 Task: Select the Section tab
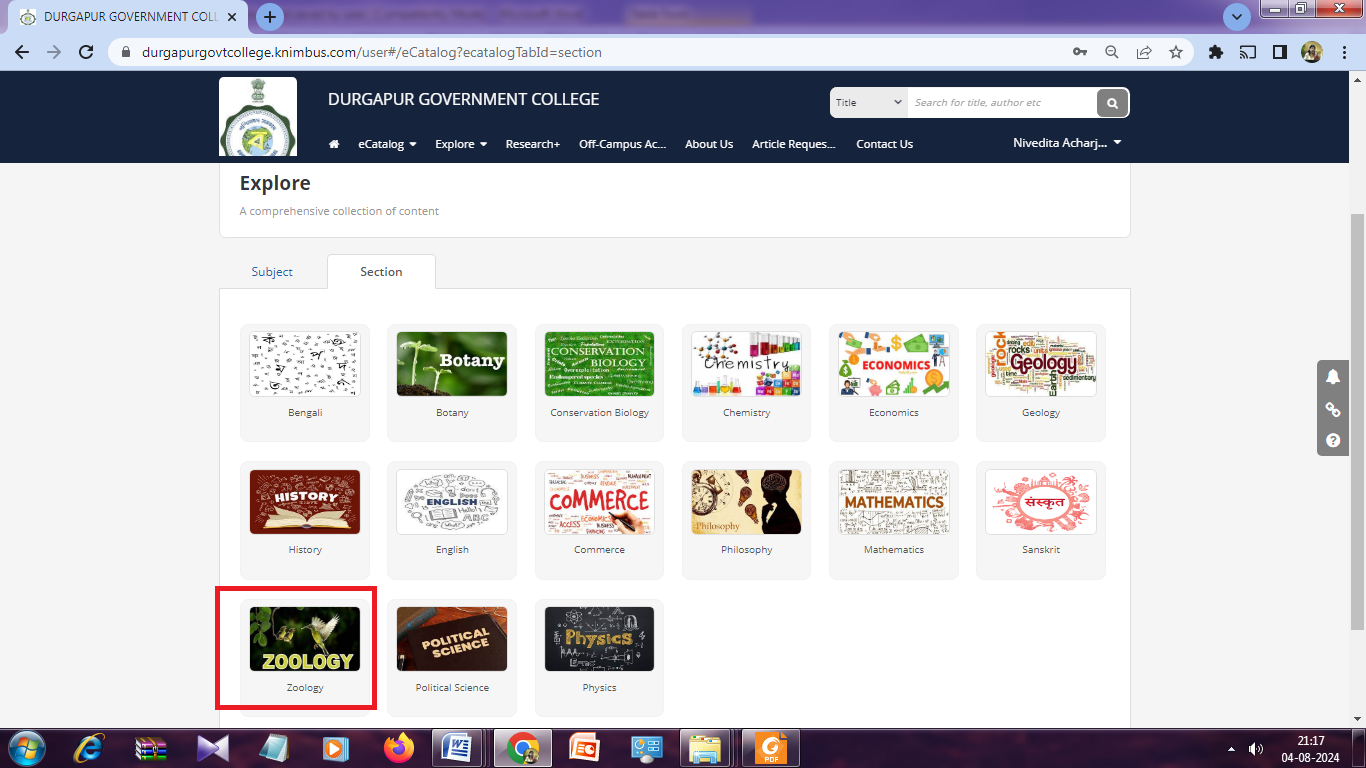[381, 272]
